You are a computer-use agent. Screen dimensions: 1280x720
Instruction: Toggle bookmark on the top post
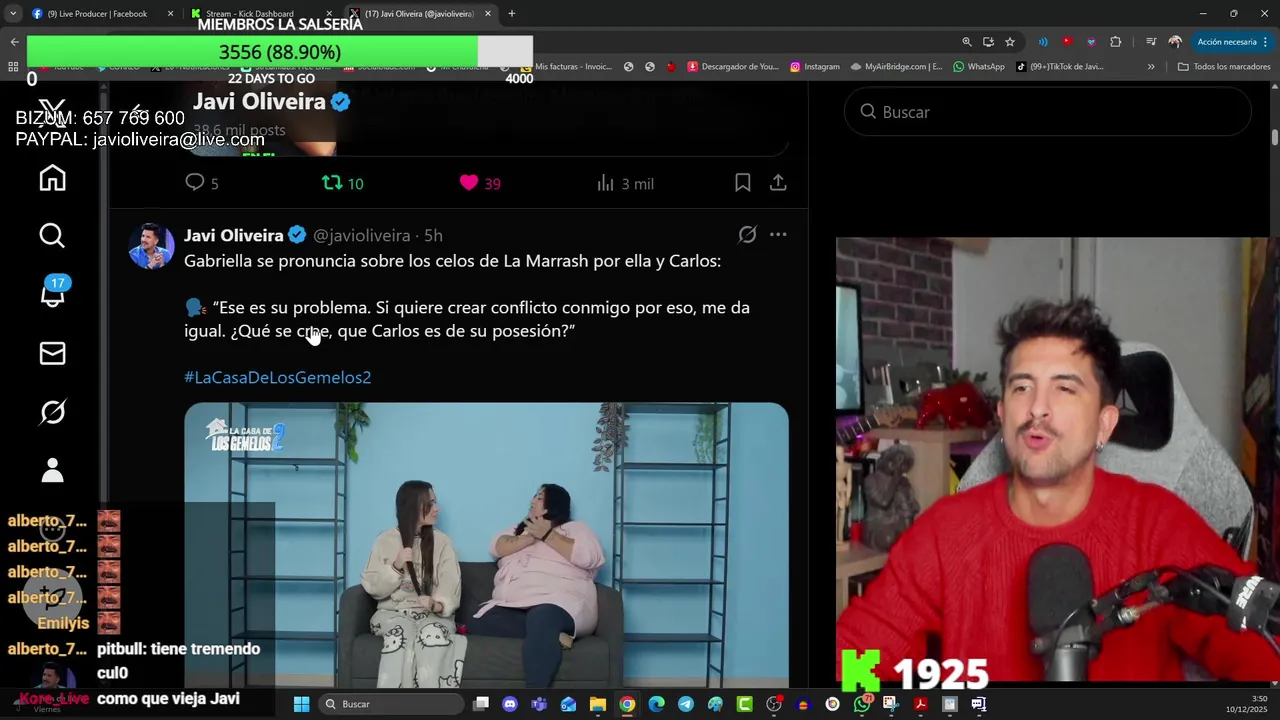[742, 183]
